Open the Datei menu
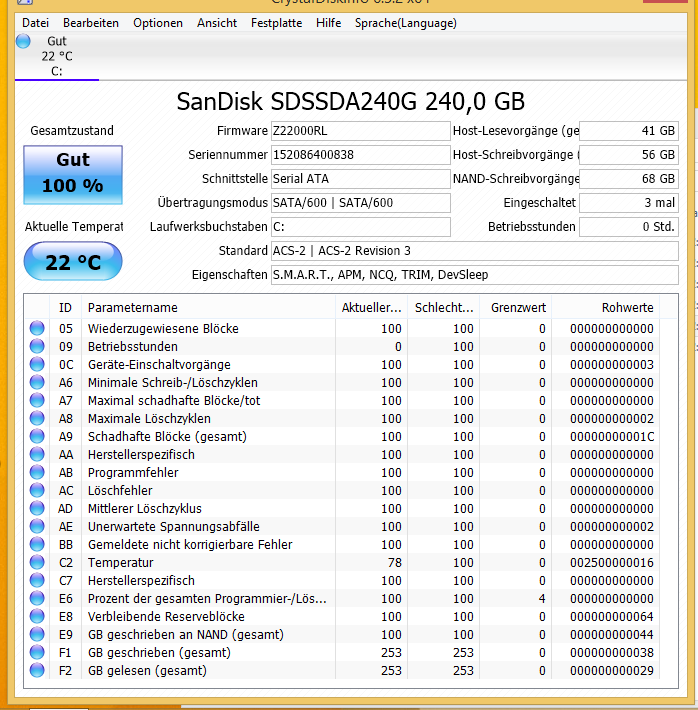698x710 pixels. 35,23
